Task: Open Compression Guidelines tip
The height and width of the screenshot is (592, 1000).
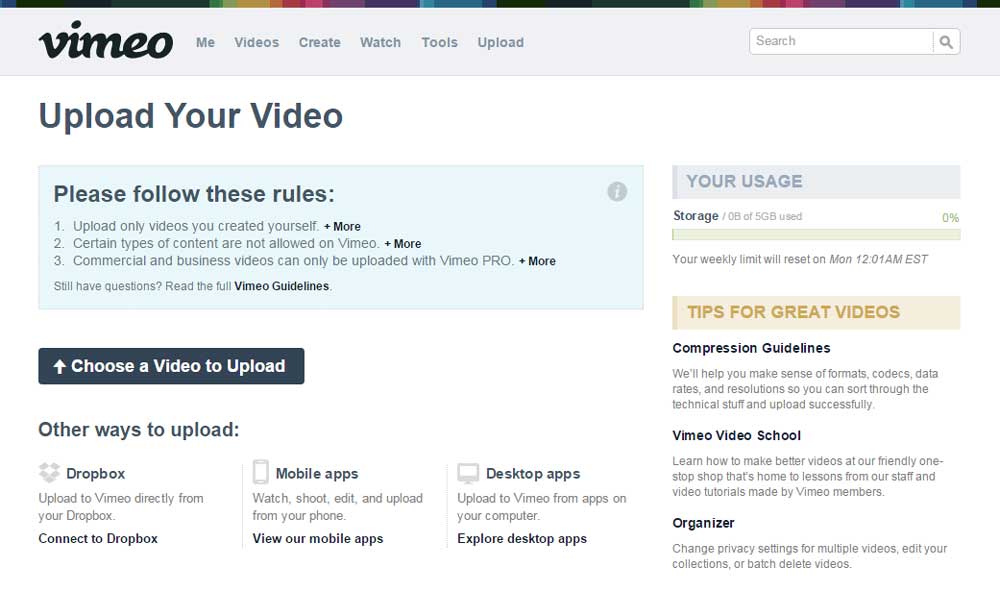Action: point(751,348)
